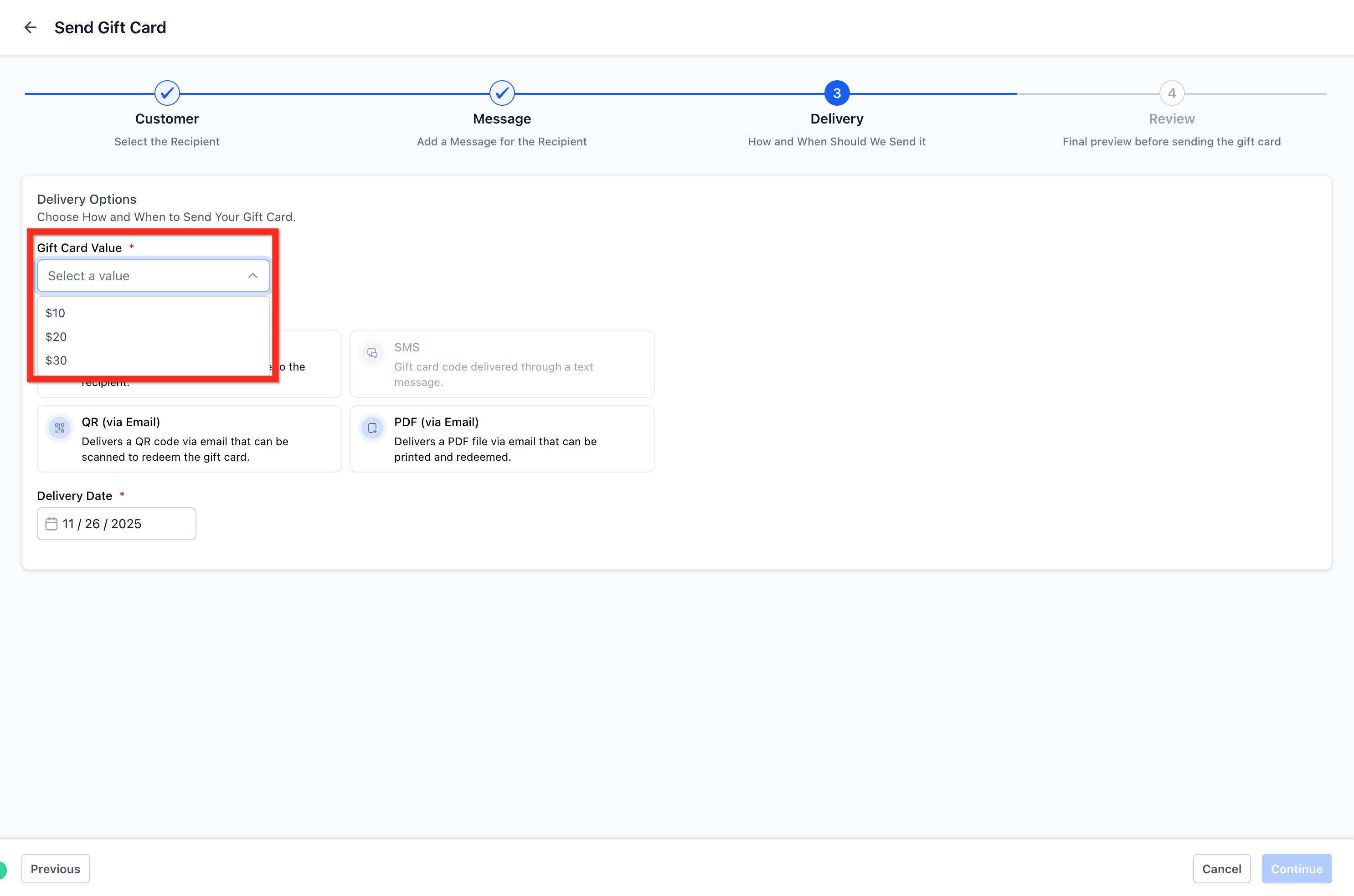Click the Message step checkmark circle
The image size is (1354, 896).
click(502, 93)
